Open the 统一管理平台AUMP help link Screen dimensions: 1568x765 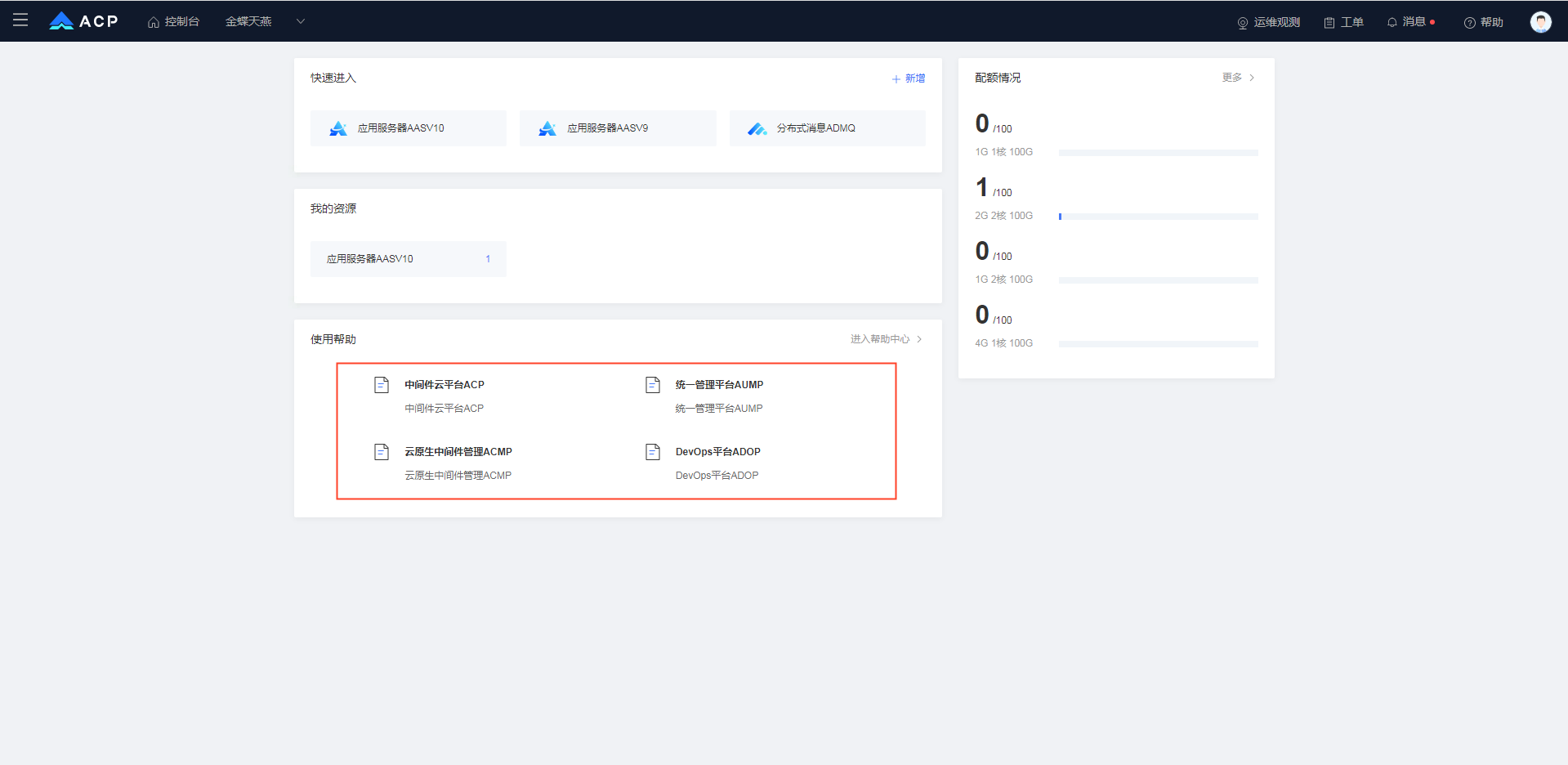coord(719,385)
